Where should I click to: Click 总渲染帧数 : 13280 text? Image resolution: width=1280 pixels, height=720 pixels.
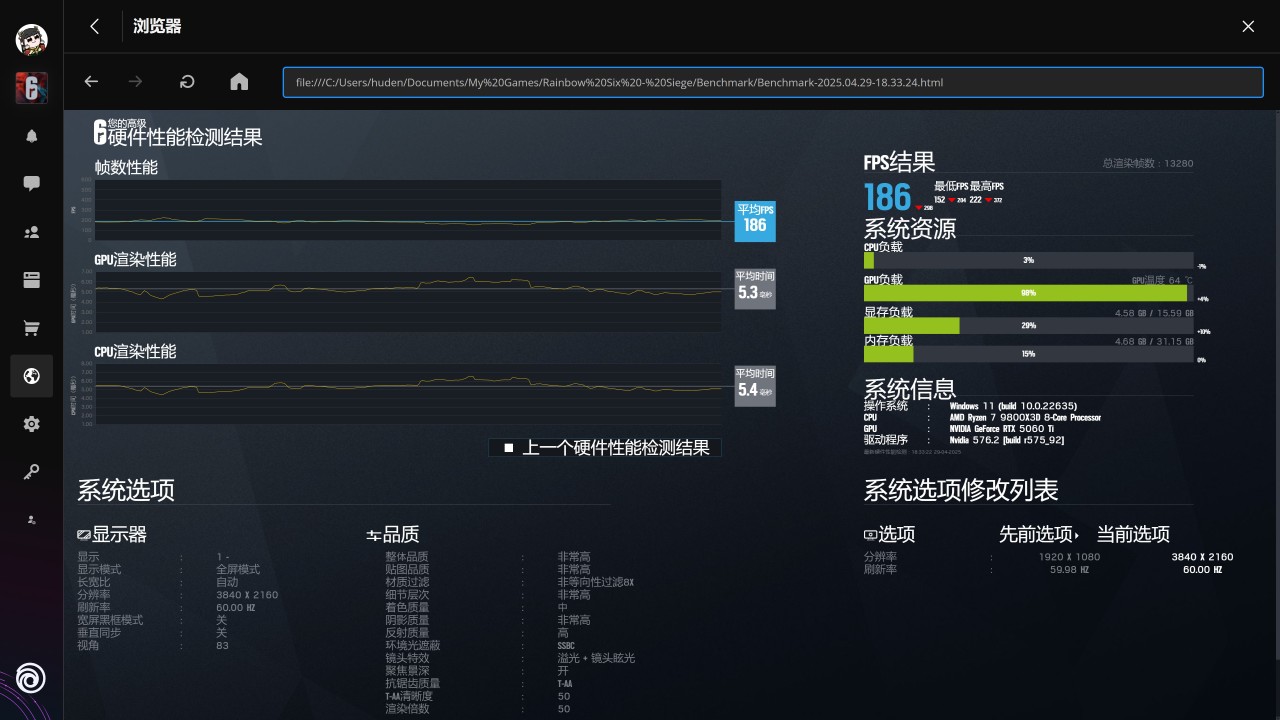pos(1147,163)
